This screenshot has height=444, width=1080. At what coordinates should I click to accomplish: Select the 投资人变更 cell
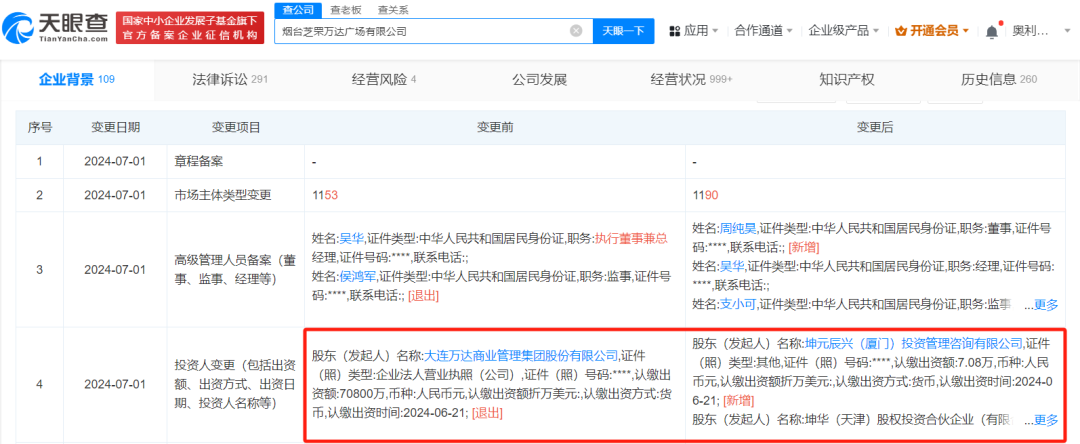point(236,384)
